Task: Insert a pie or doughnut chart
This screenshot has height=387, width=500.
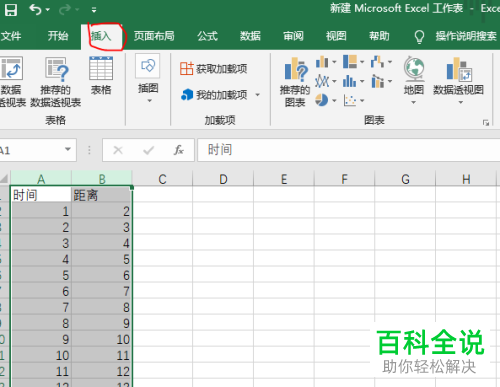Action: pyautogui.click(x=322, y=100)
